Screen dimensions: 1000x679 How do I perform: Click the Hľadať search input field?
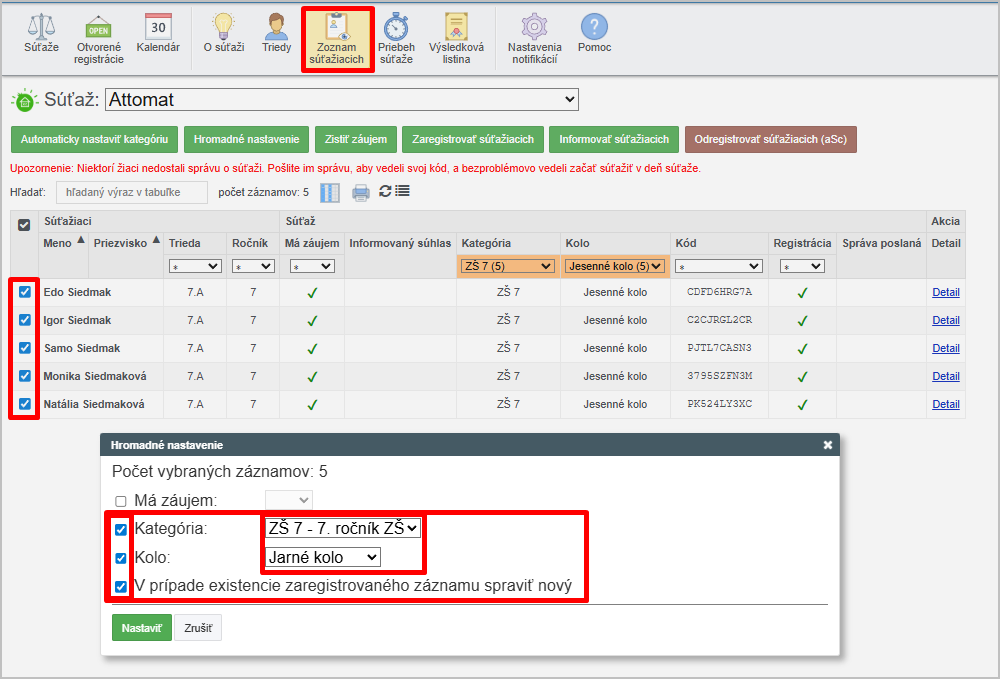[x=132, y=192]
